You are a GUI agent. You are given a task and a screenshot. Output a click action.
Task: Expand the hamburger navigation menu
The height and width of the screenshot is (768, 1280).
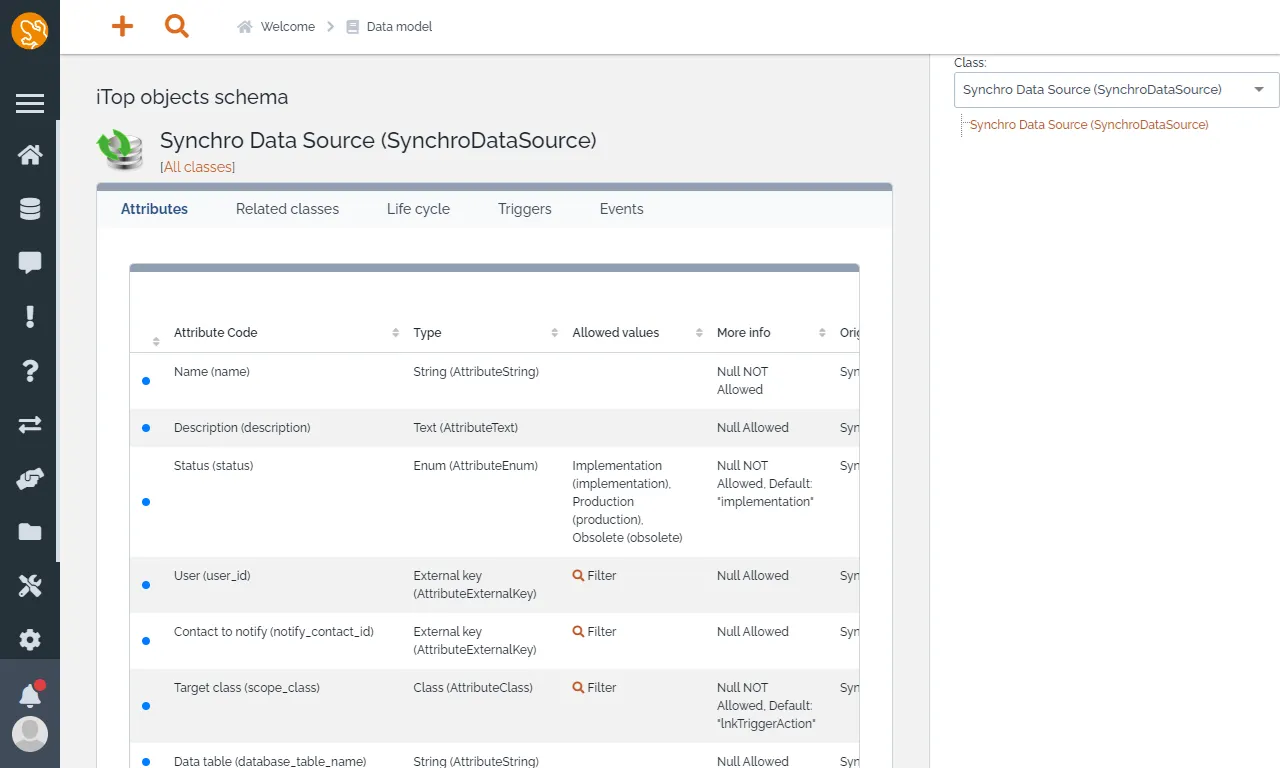pos(30,103)
